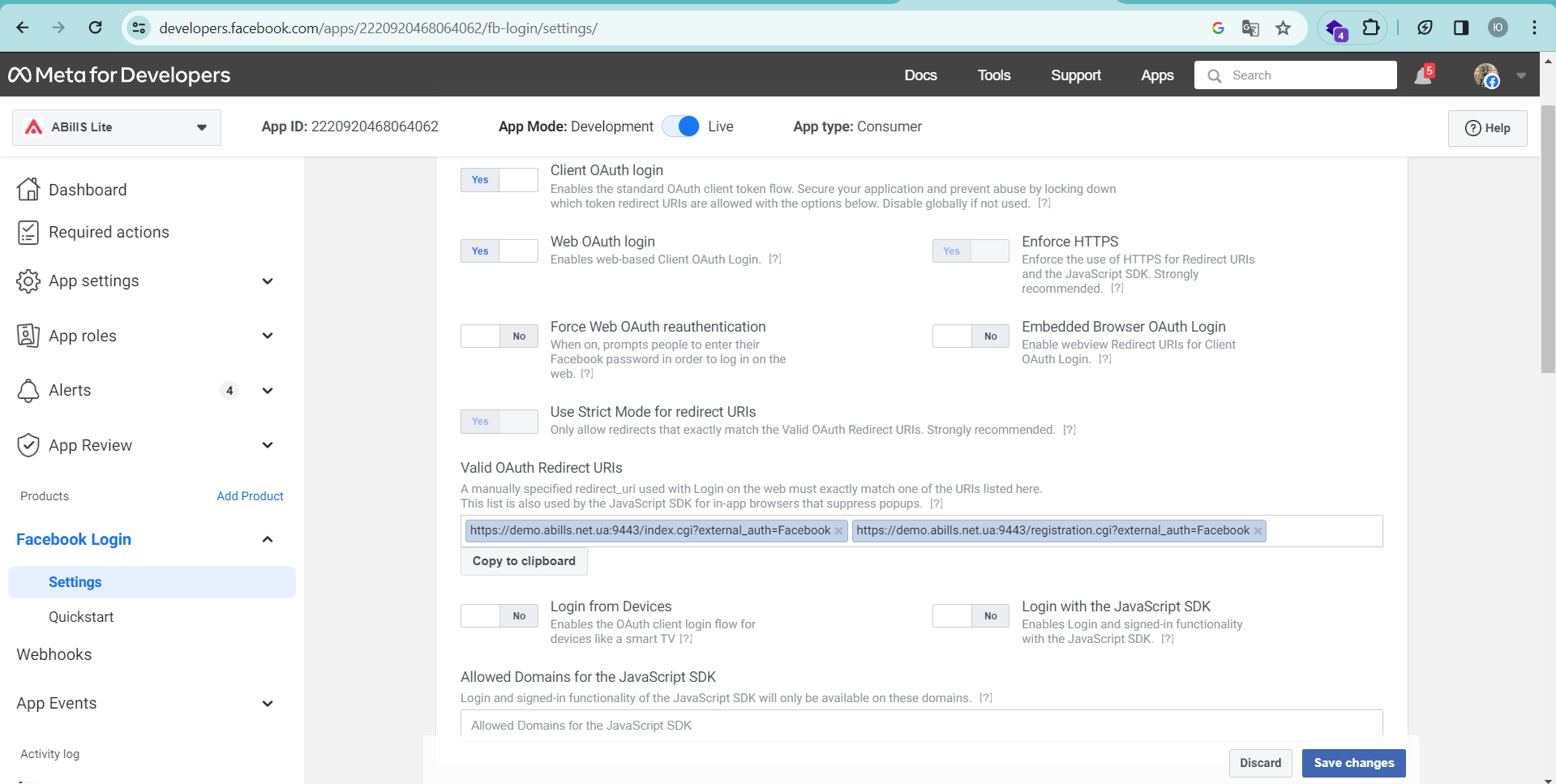Image resolution: width=1556 pixels, height=784 pixels.
Task: Click the App Review shield icon
Action: [28, 445]
